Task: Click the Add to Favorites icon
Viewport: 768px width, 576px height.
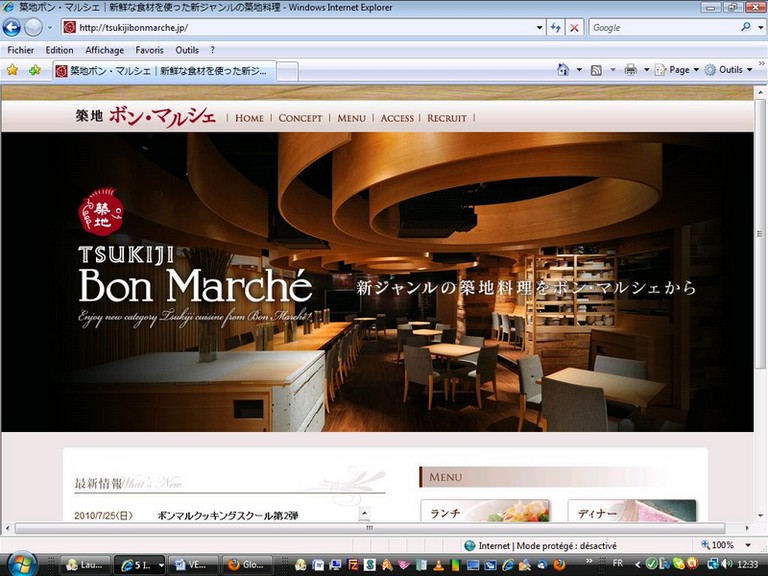Action: [x=35, y=70]
